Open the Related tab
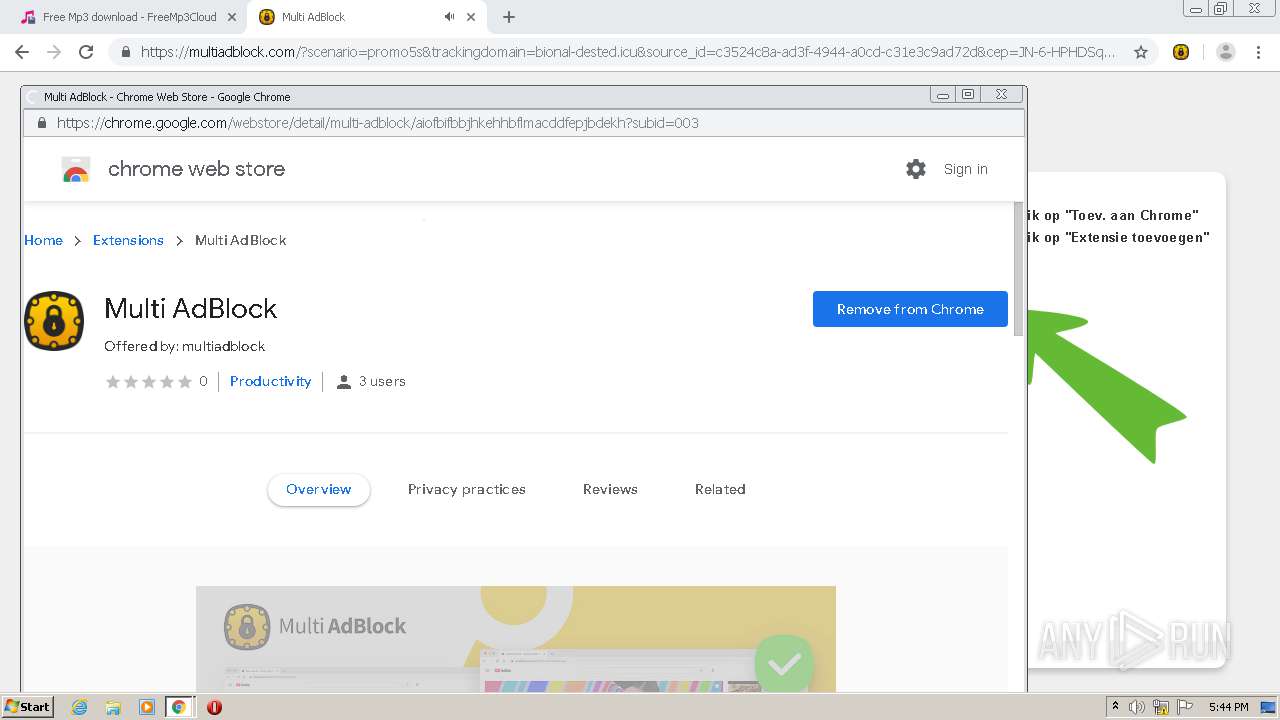 tap(720, 489)
